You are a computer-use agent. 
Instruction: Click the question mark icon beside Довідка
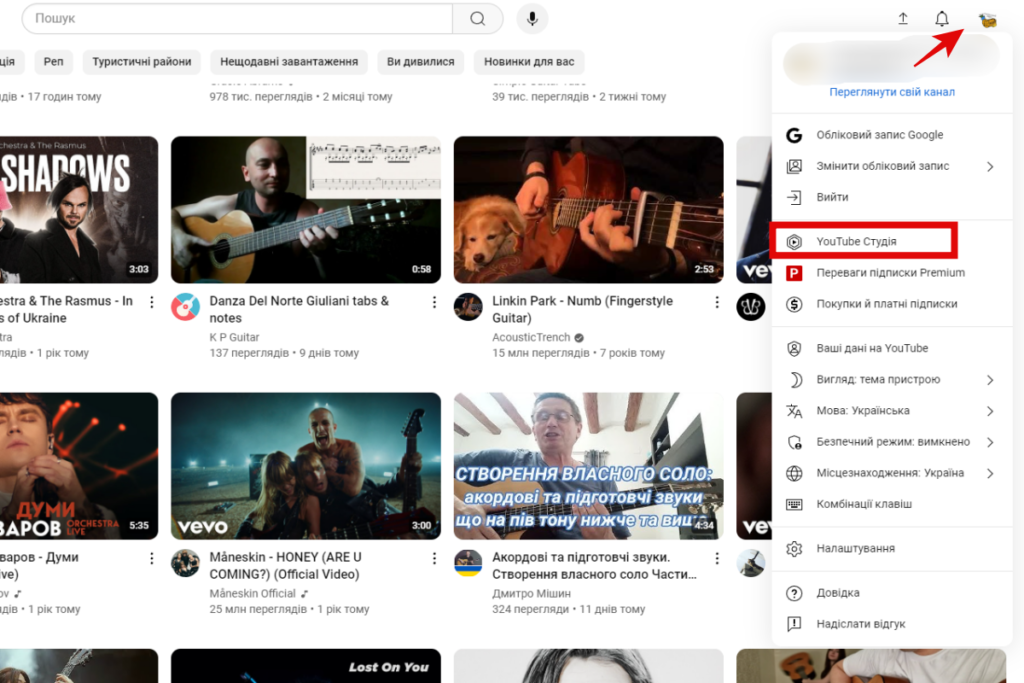796,592
